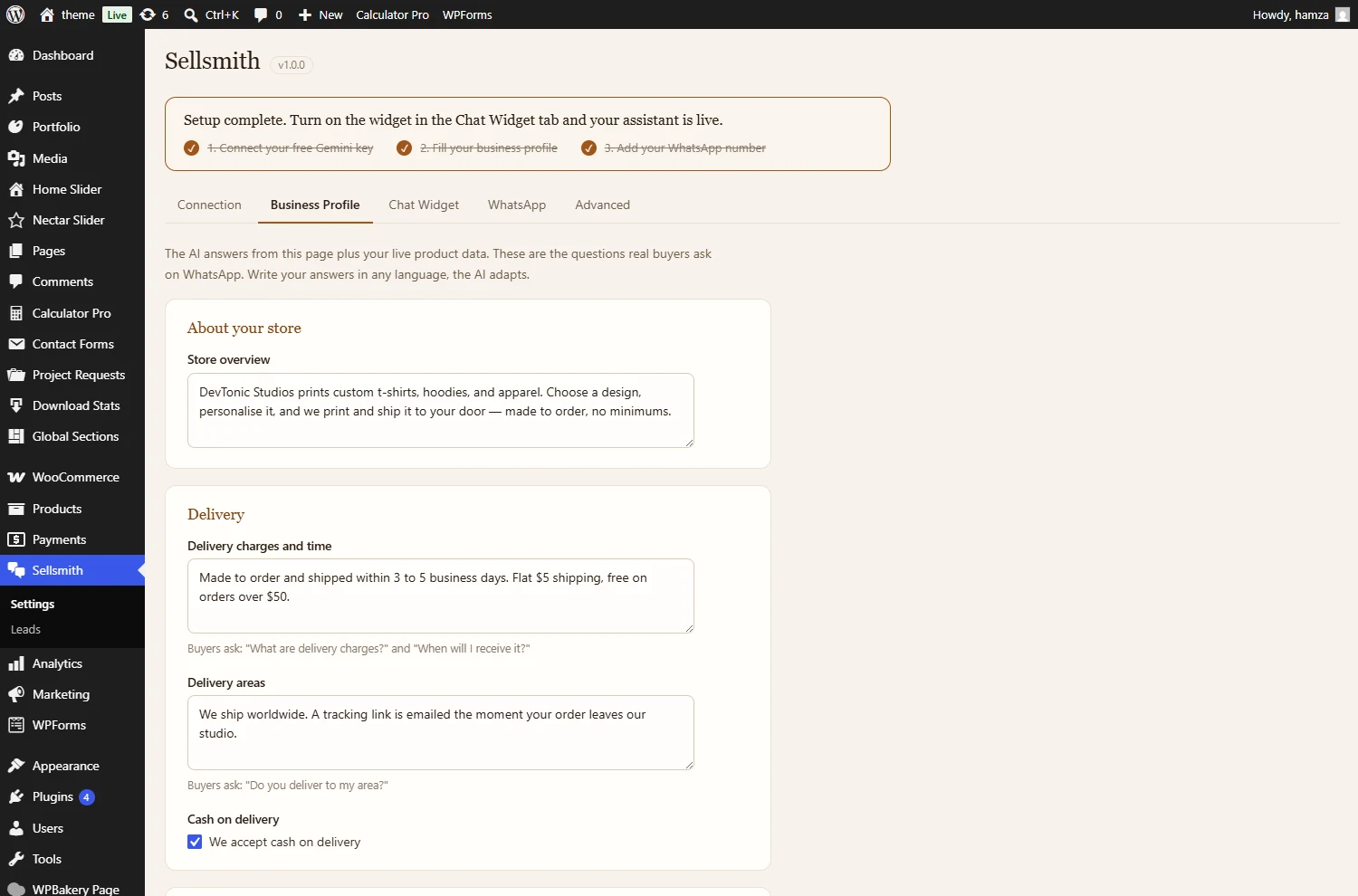Click the Products sidebar icon

16,509
